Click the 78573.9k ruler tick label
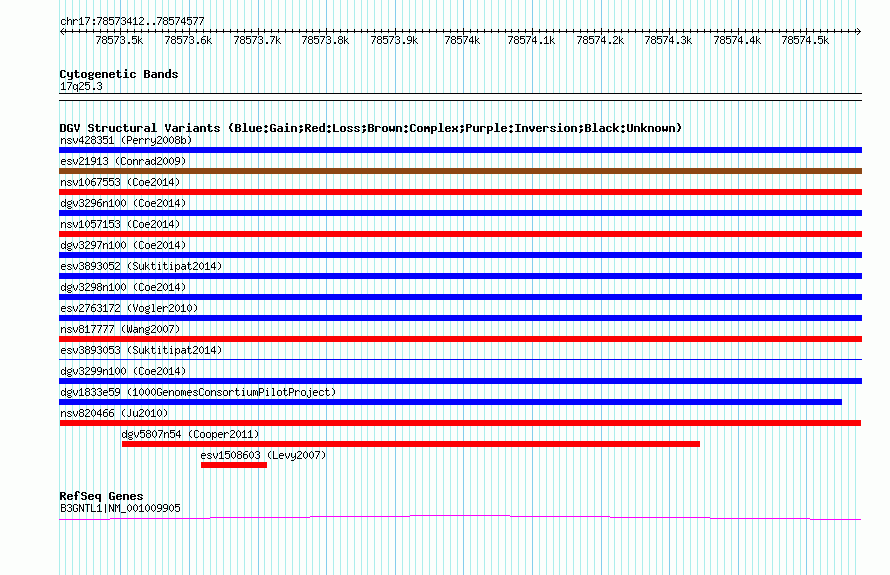Screen dimensions: 890x575 [394, 40]
